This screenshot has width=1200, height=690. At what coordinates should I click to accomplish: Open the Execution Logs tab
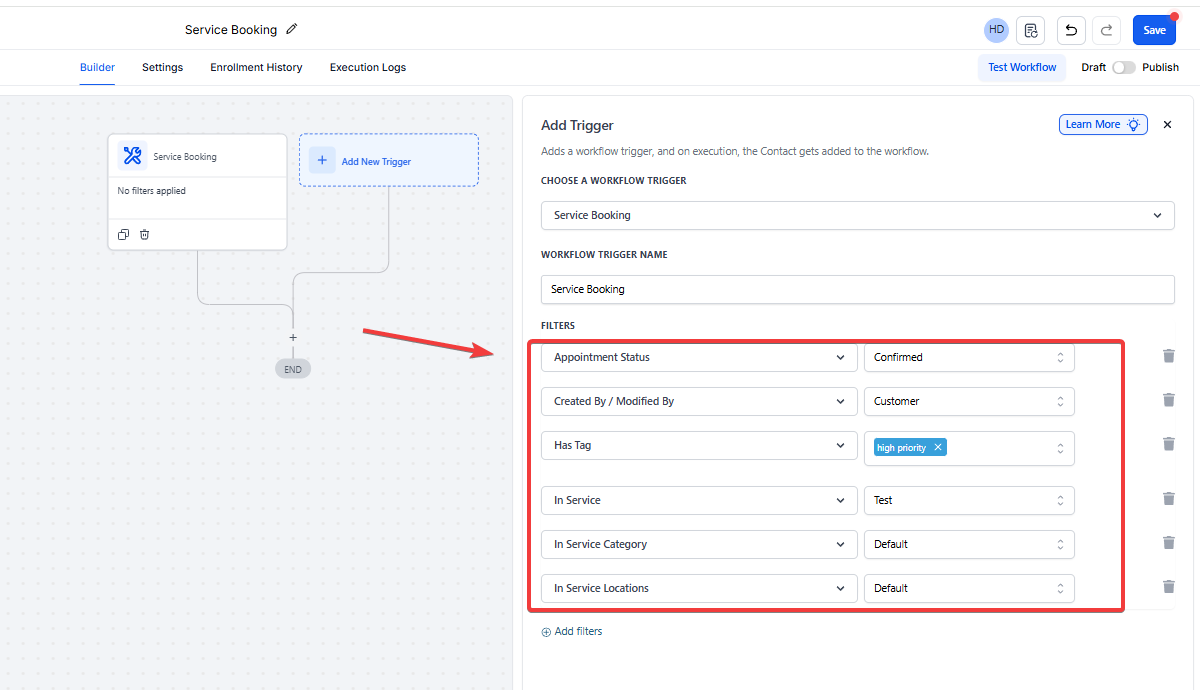367,68
